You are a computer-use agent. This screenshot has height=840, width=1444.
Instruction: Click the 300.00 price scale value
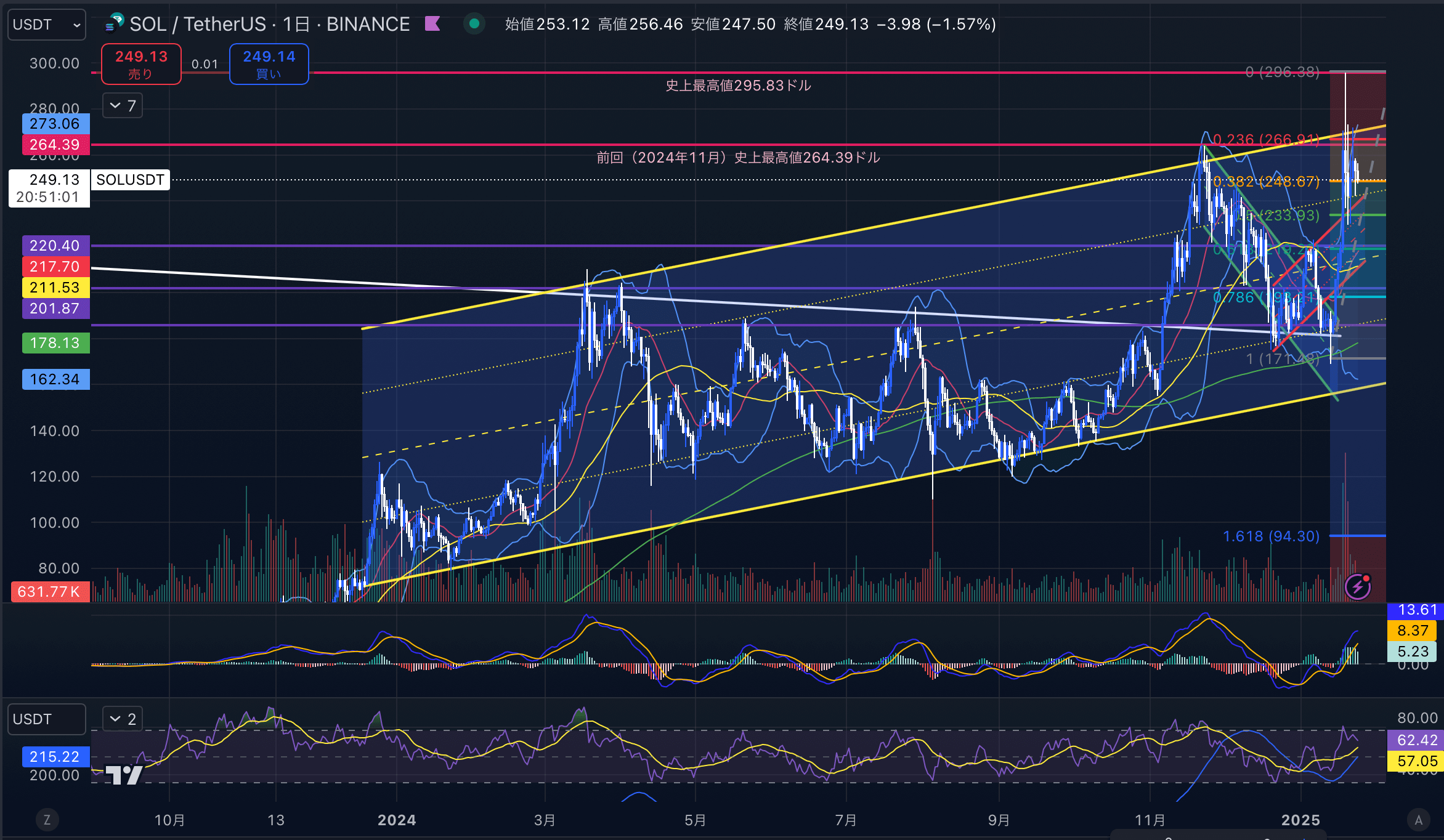(55, 63)
